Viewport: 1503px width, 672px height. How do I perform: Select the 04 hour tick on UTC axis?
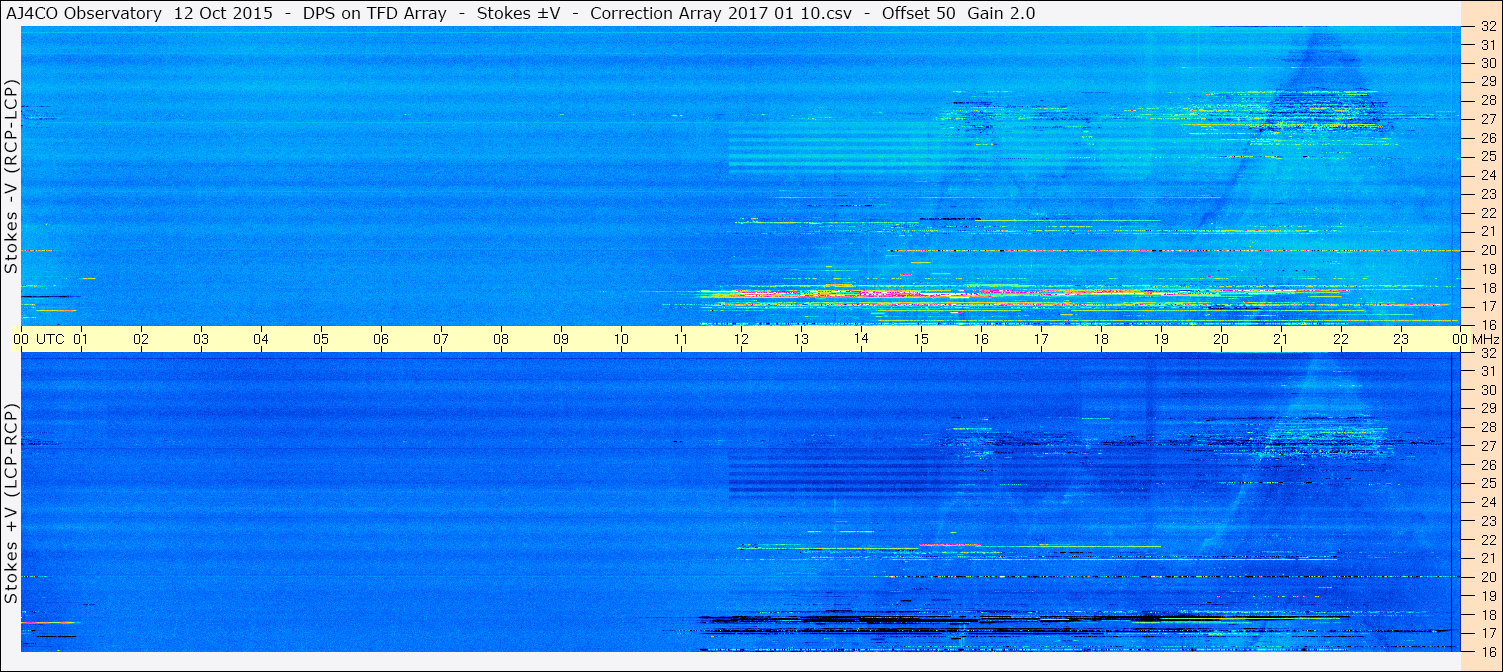261,339
